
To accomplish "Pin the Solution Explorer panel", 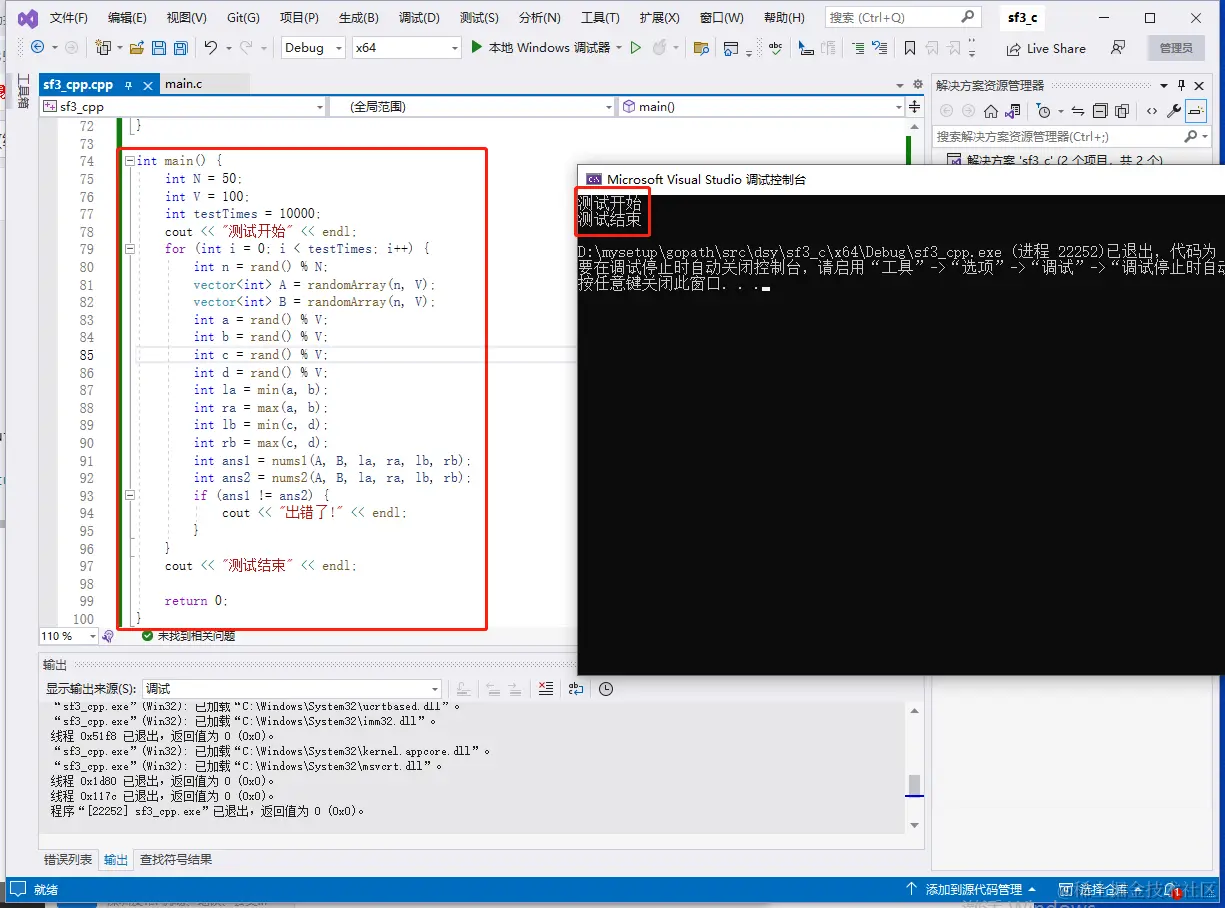I will [x=1181, y=86].
